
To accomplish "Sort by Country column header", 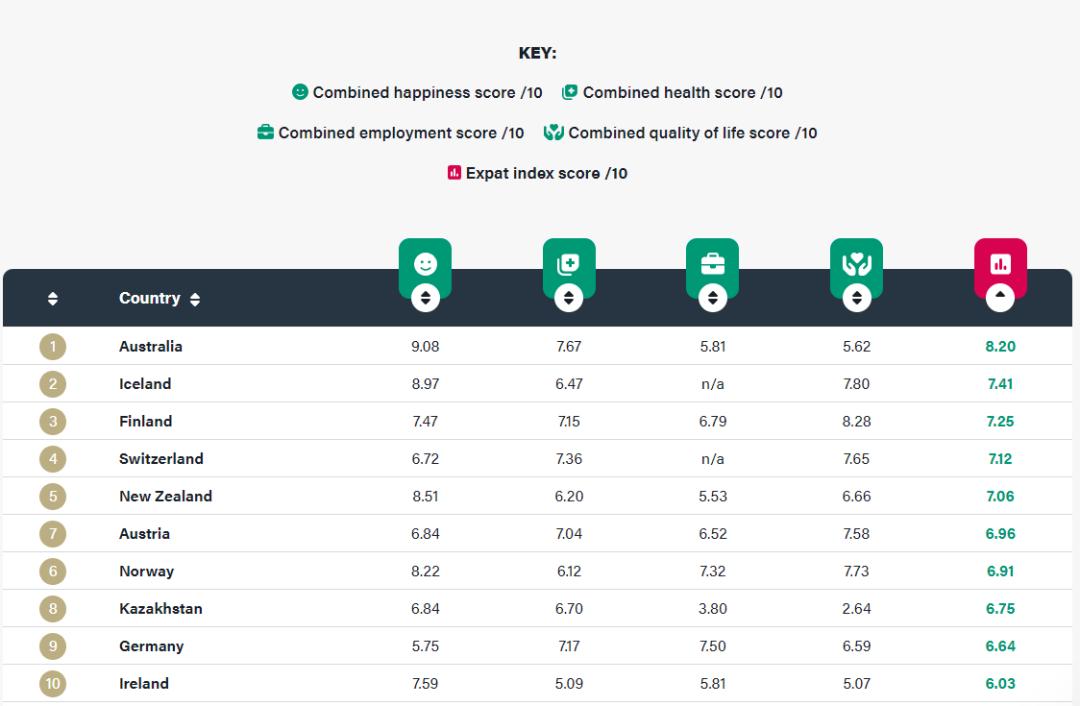I will pyautogui.click(x=159, y=298).
